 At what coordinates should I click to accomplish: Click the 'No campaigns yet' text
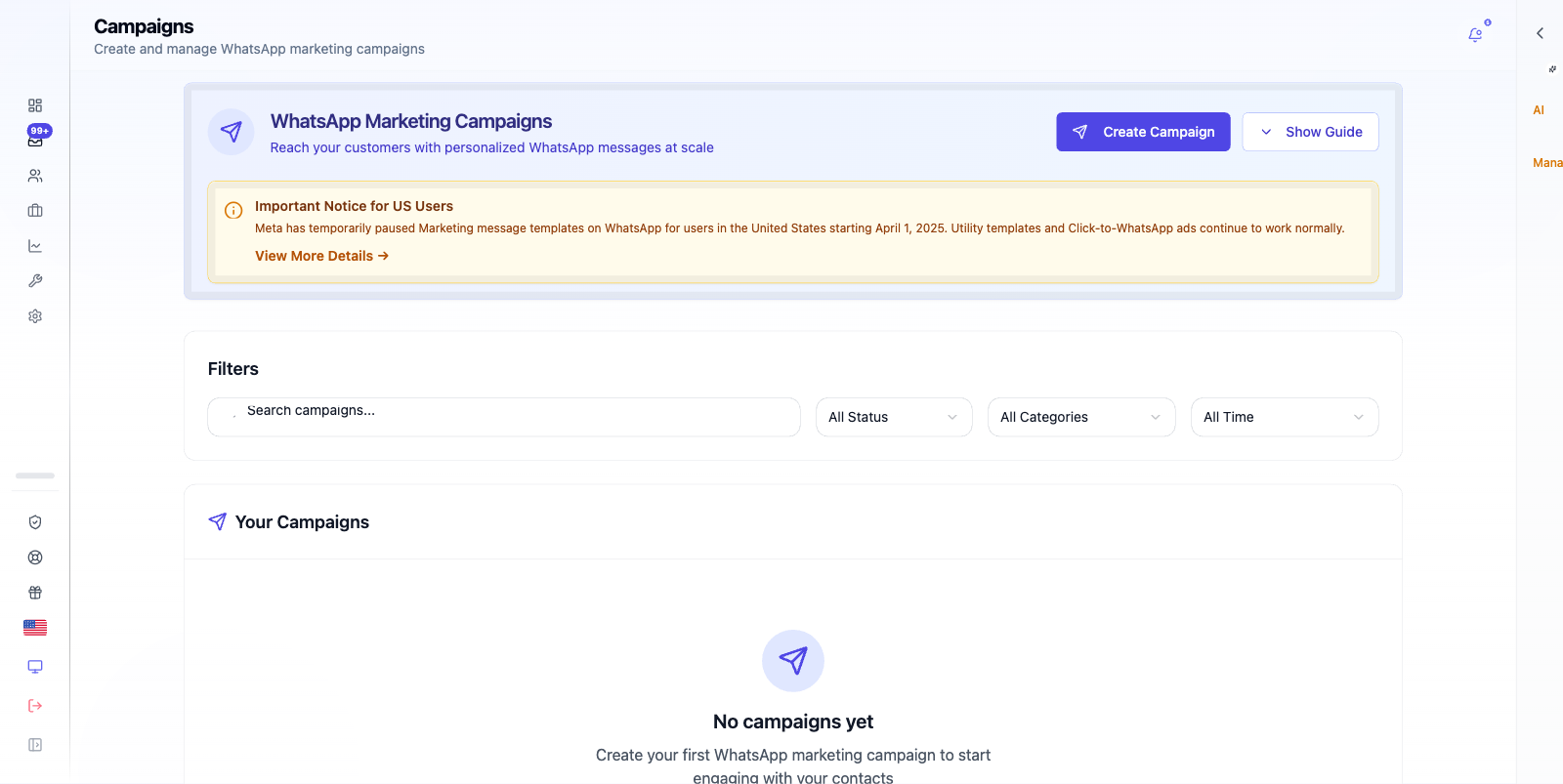point(793,722)
